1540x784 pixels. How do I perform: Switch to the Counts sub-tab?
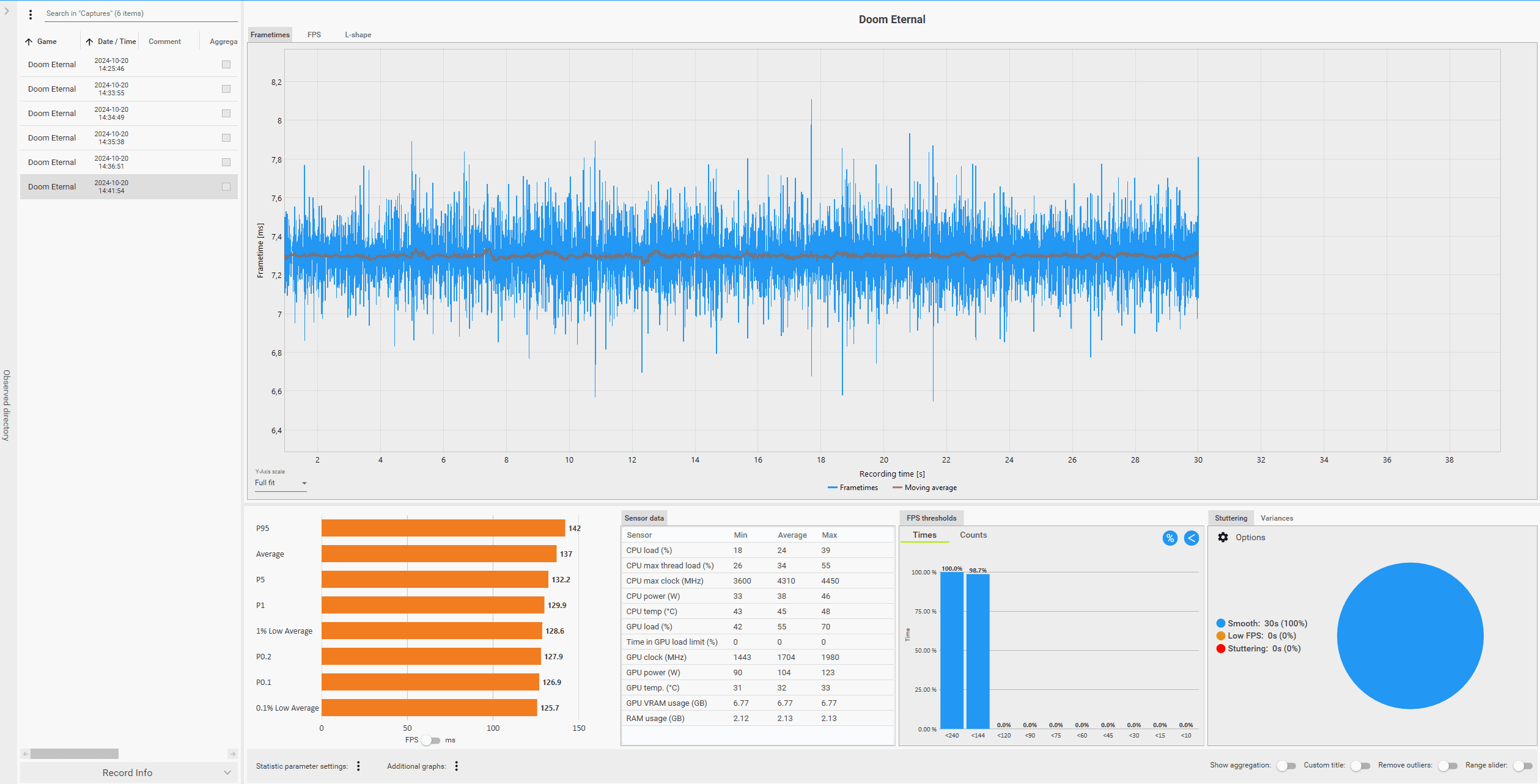point(973,535)
